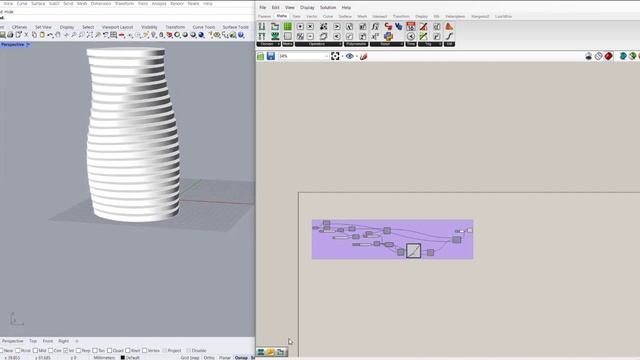Uncheck the Int osnap checkbox

coord(65,351)
